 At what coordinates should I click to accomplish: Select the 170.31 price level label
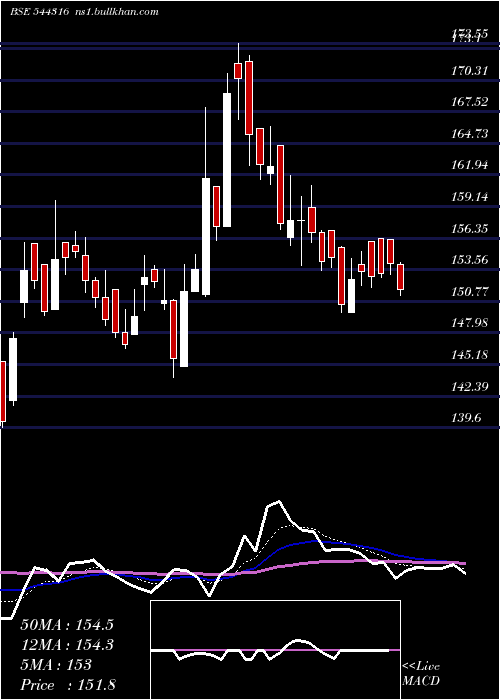coord(470,70)
